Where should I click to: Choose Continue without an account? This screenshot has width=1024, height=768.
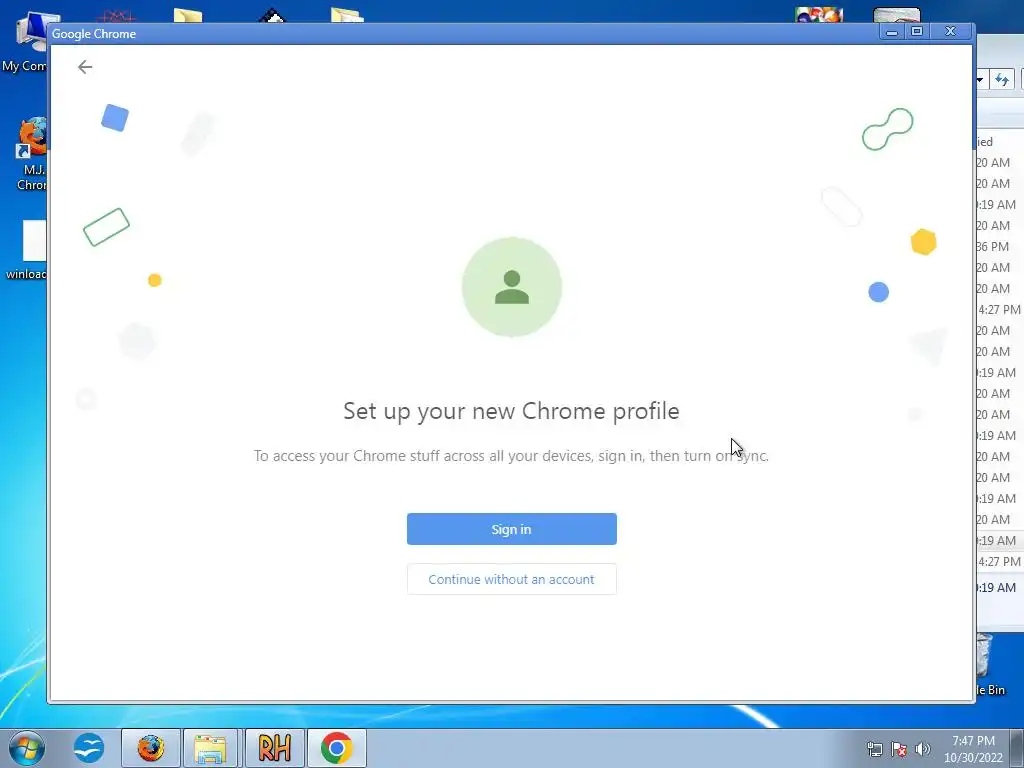pos(511,579)
